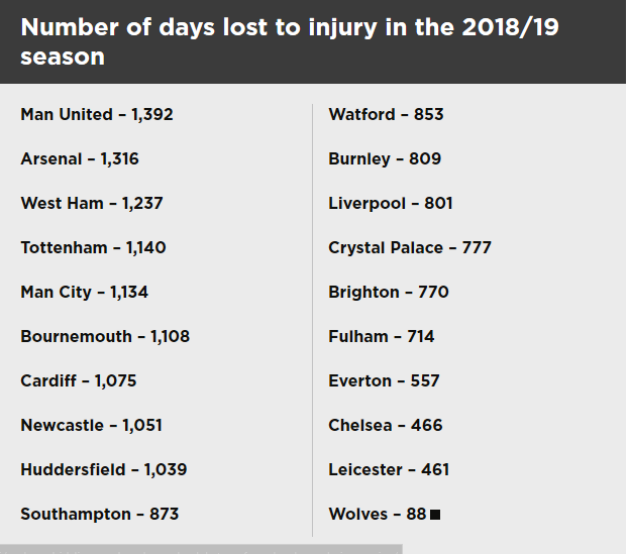Click the Crystal Palace – 777 row

coord(410,248)
